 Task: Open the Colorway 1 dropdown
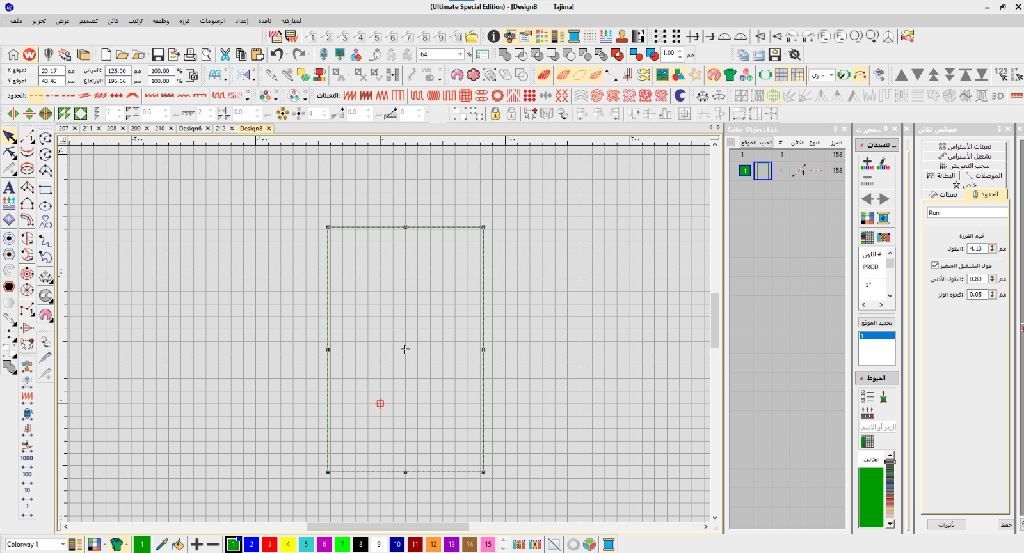coord(61,544)
